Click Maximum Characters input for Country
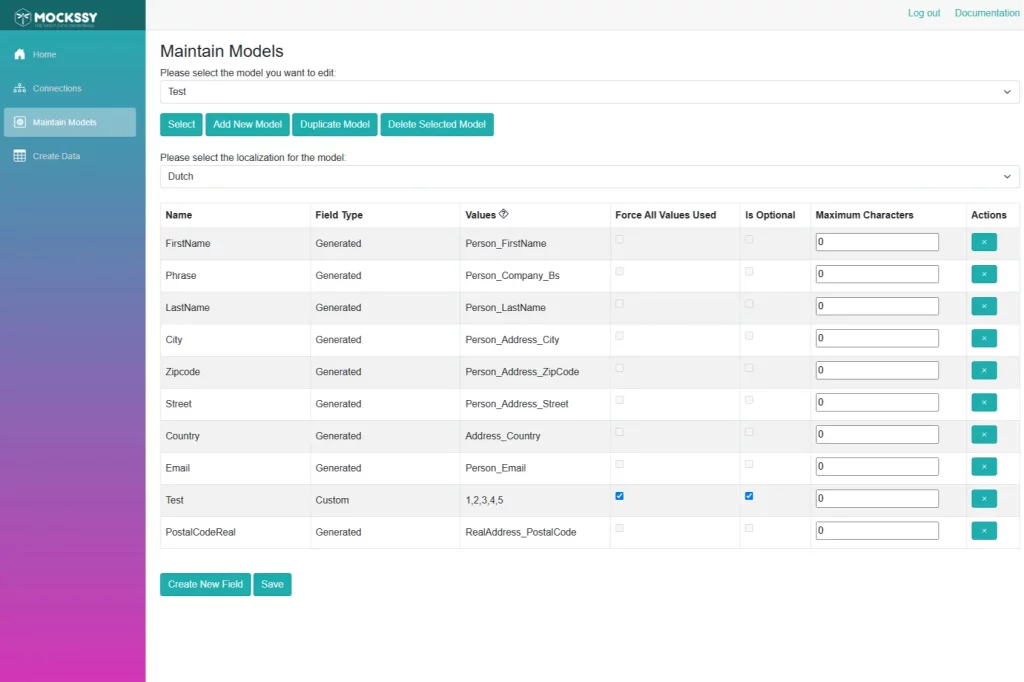The image size is (1024, 682). click(877, 434)
